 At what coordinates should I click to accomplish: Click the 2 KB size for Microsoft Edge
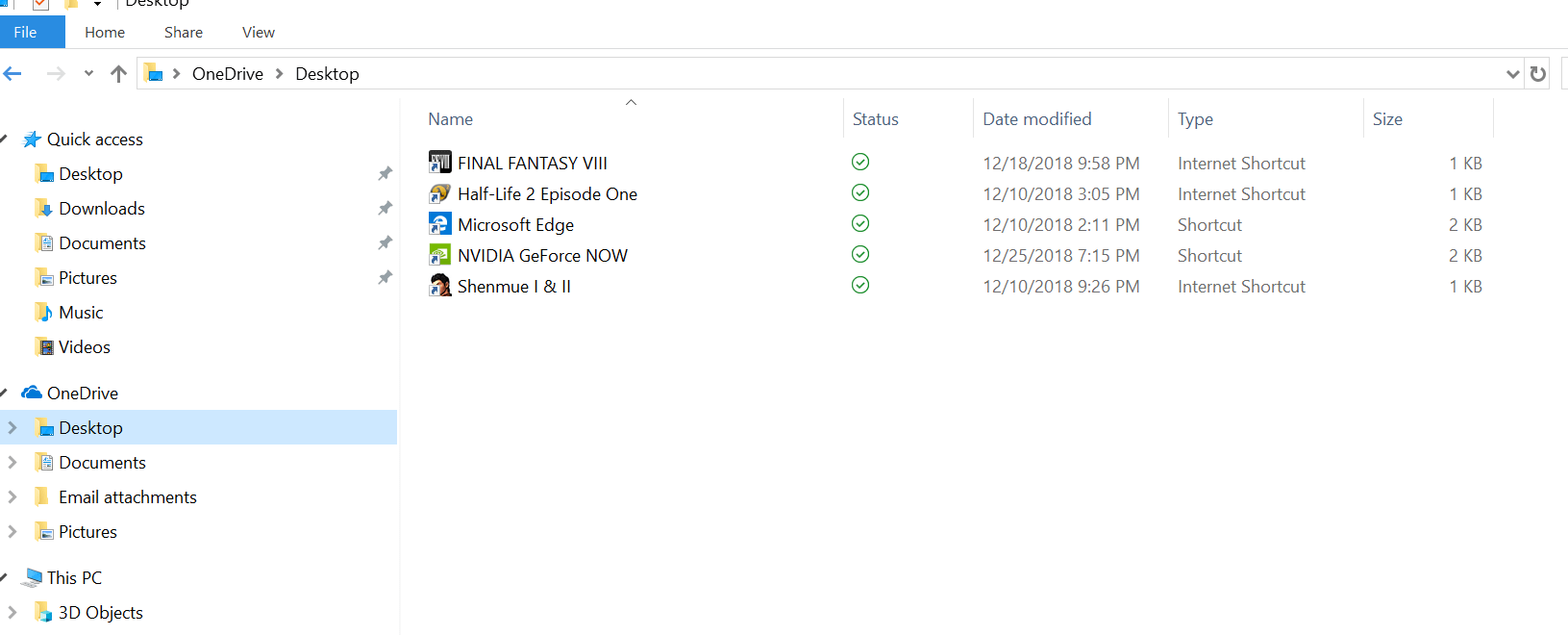[x=1465, y=225]
